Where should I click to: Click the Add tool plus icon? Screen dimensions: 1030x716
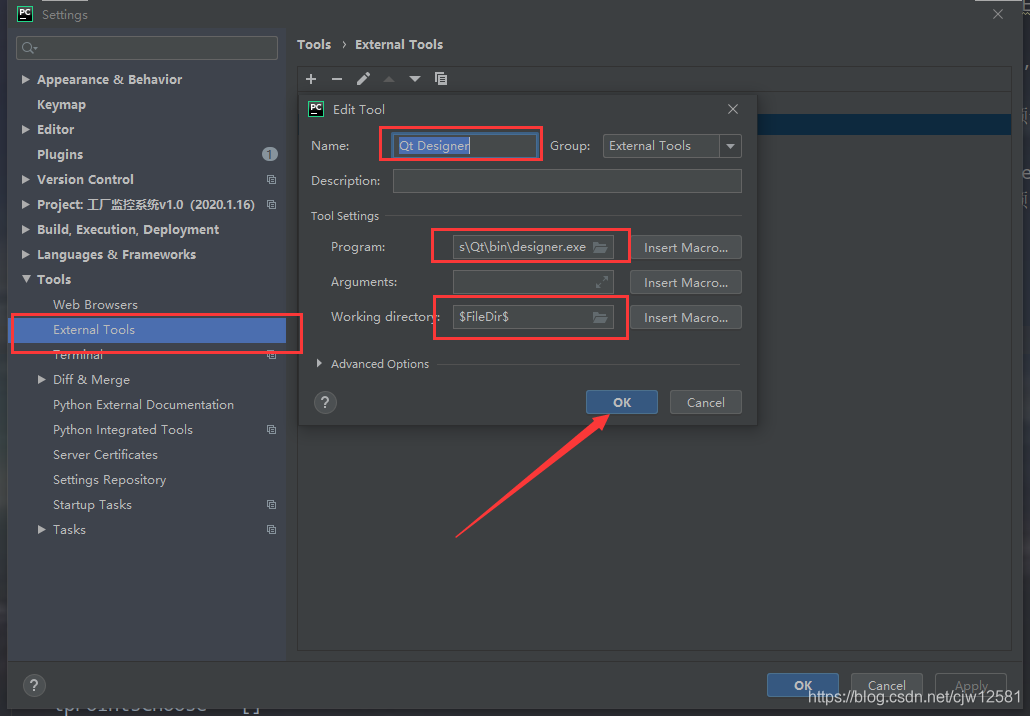pos(311,78)
